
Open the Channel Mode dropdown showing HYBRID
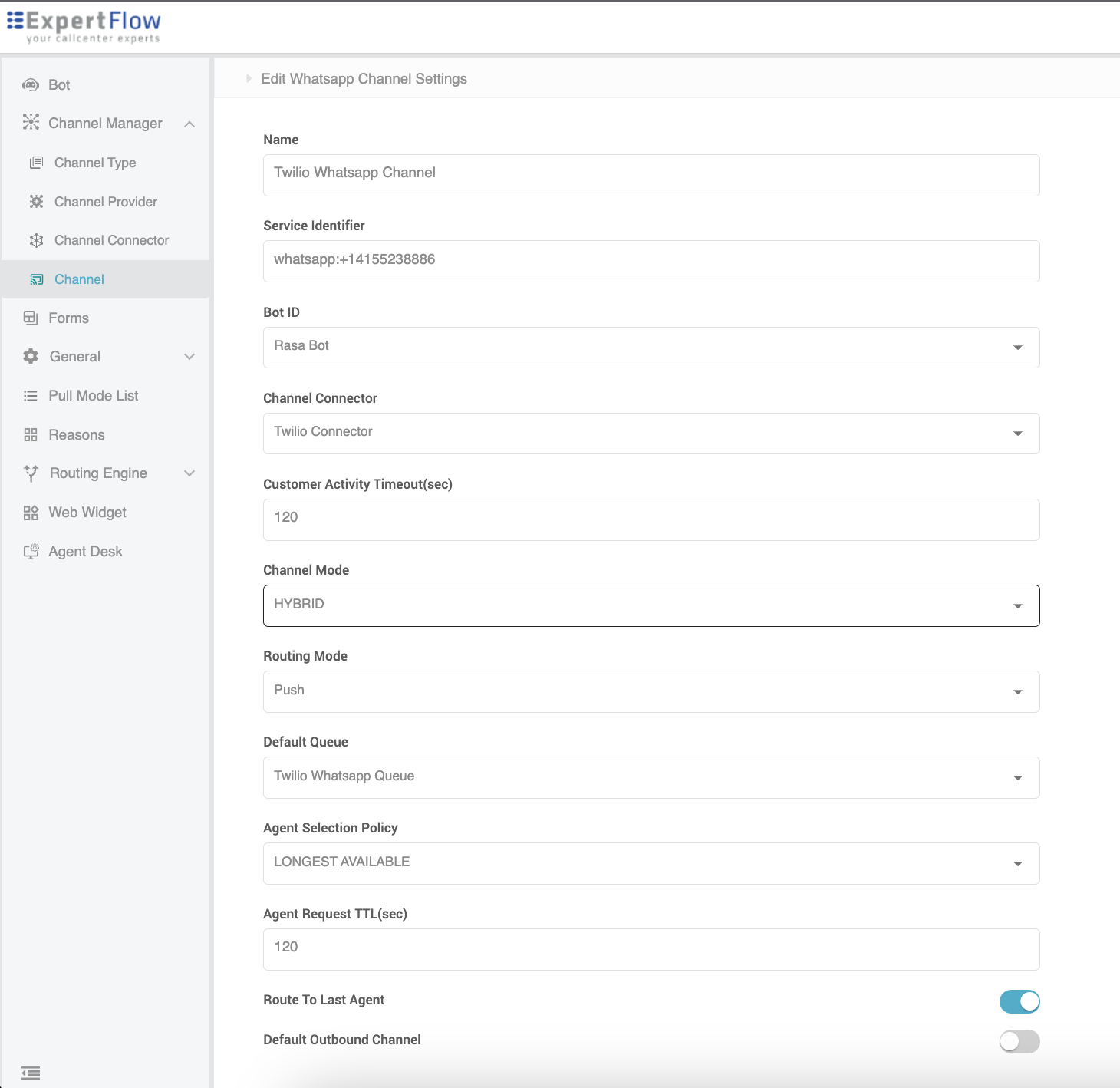click(x=651, y=605)
